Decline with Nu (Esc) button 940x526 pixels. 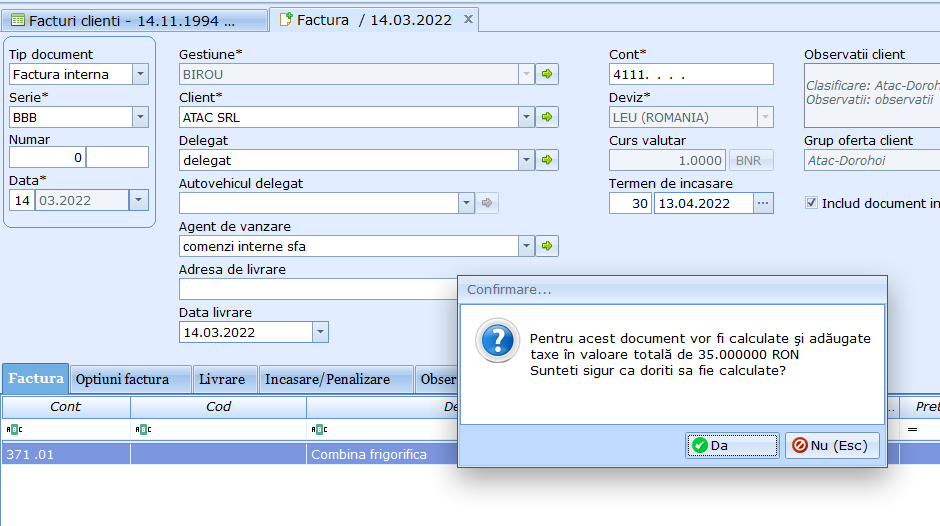(x=832, y=446)
